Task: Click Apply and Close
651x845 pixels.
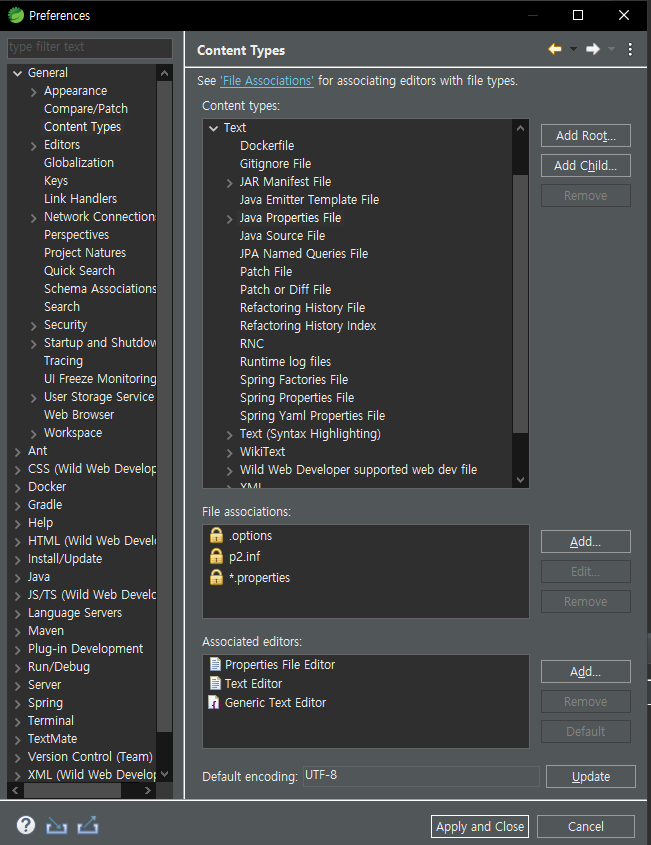Action: coord(480,826)
